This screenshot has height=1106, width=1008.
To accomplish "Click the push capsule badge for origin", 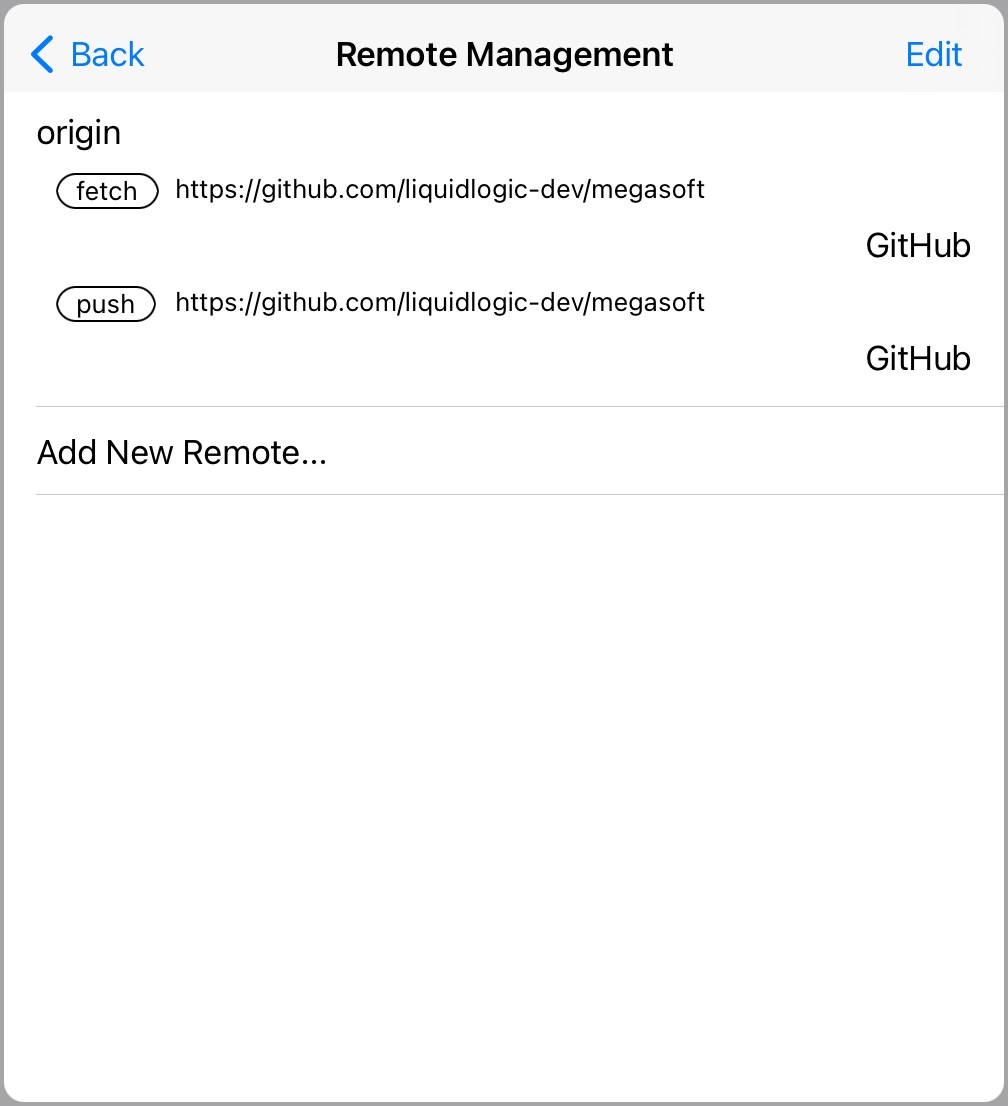I will [x=105, y=304].
